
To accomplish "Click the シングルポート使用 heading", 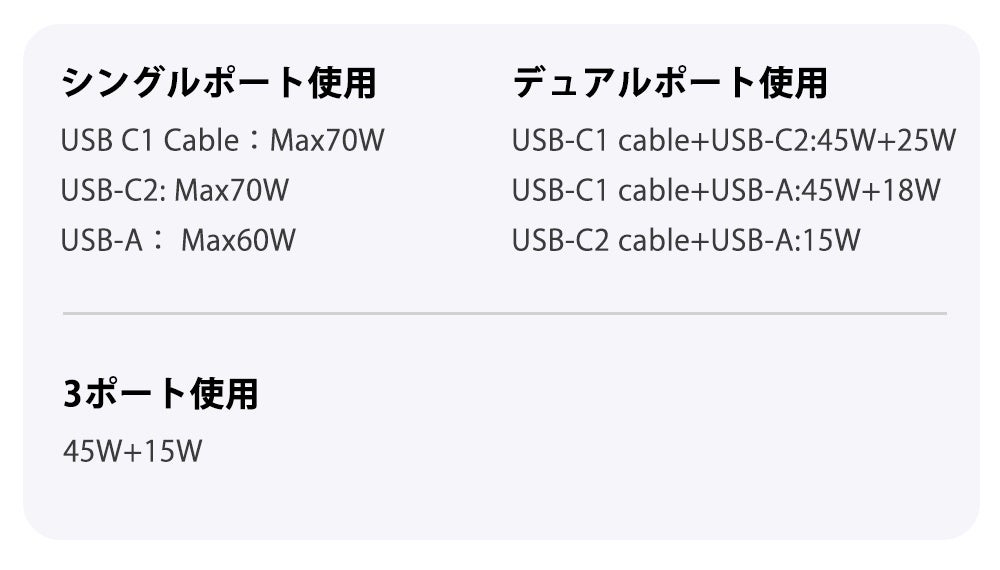I will [218, 84].
